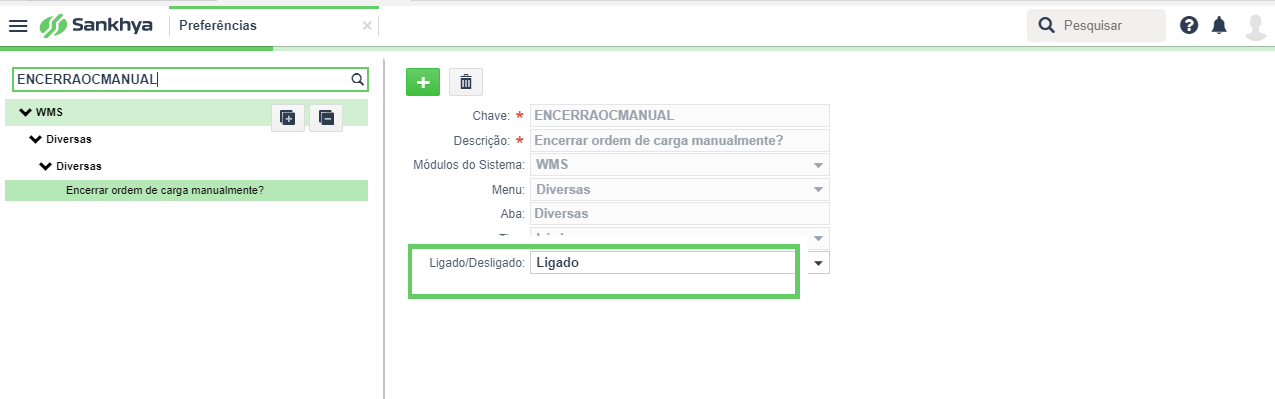The height and width of the screenshot is (399, 1275).
Task: Open the user profile avatar
Action: pyautogui.click(x=1256, y=26)
